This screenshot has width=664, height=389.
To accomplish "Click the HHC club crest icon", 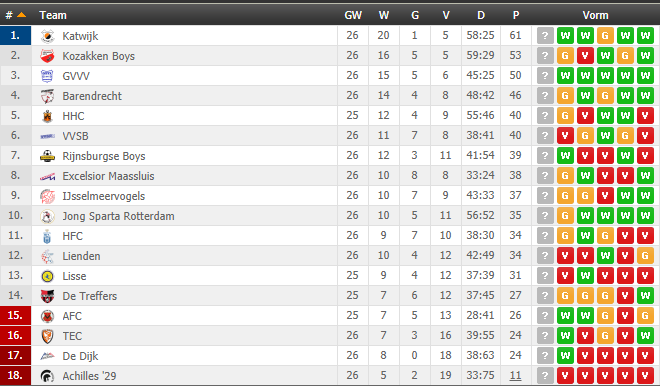I will (47, 116).
